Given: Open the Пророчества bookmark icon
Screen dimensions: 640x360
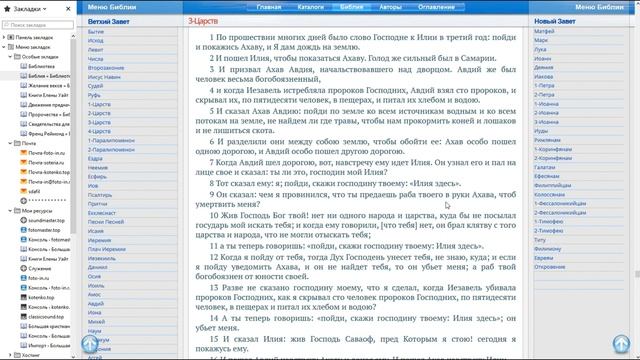Looking at the screenshot, I should point(24,114).
